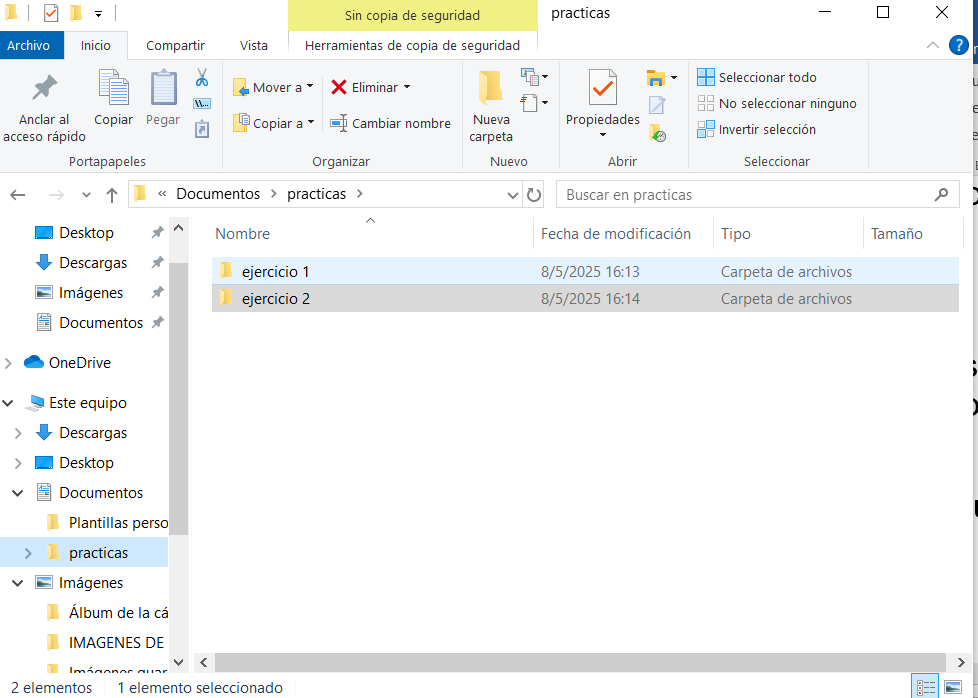This screenshot has height=698, width=978.
Task: Click the refresh icon beside address bar
Action: (x=534, y=195)
